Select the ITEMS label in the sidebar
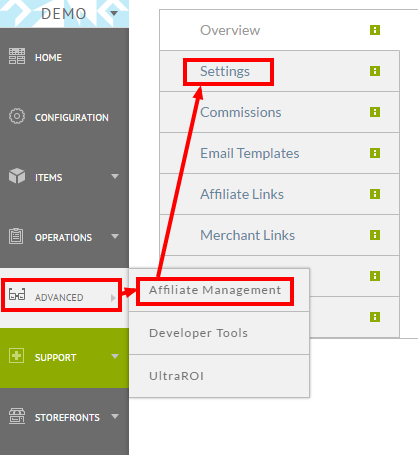Screen dimensions: 418x455 point(49,178)
